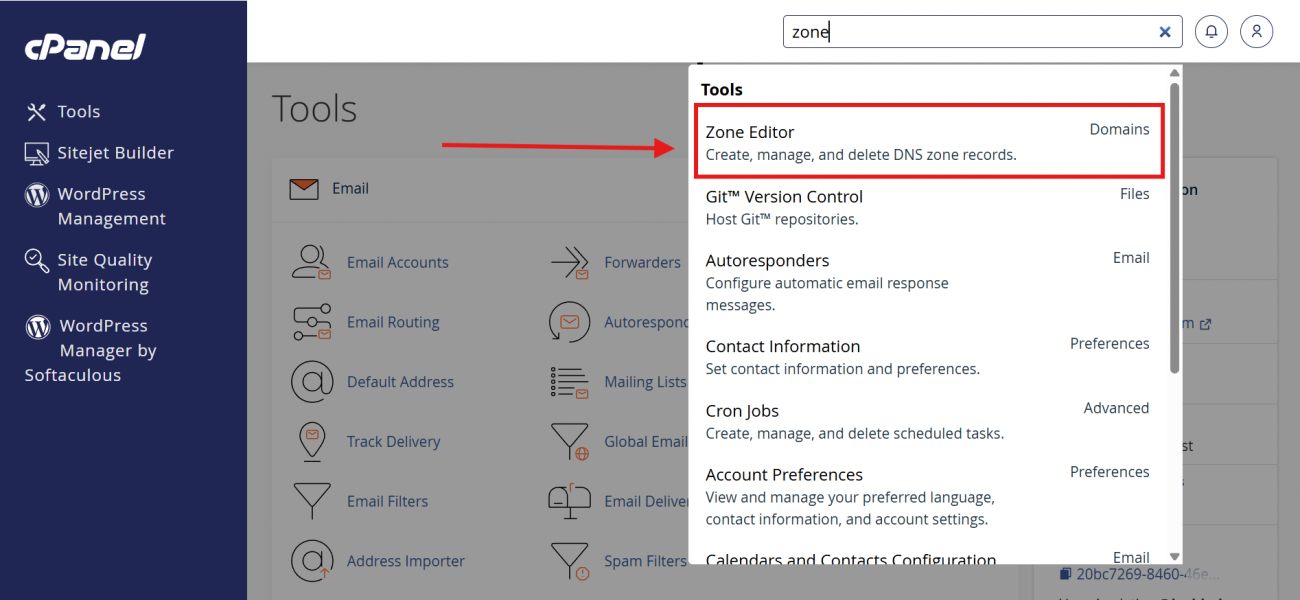Viewport: 1300px width, 600px height.
Task: Select WordPress Manager by Softaculous
Action: coord(91,350)
